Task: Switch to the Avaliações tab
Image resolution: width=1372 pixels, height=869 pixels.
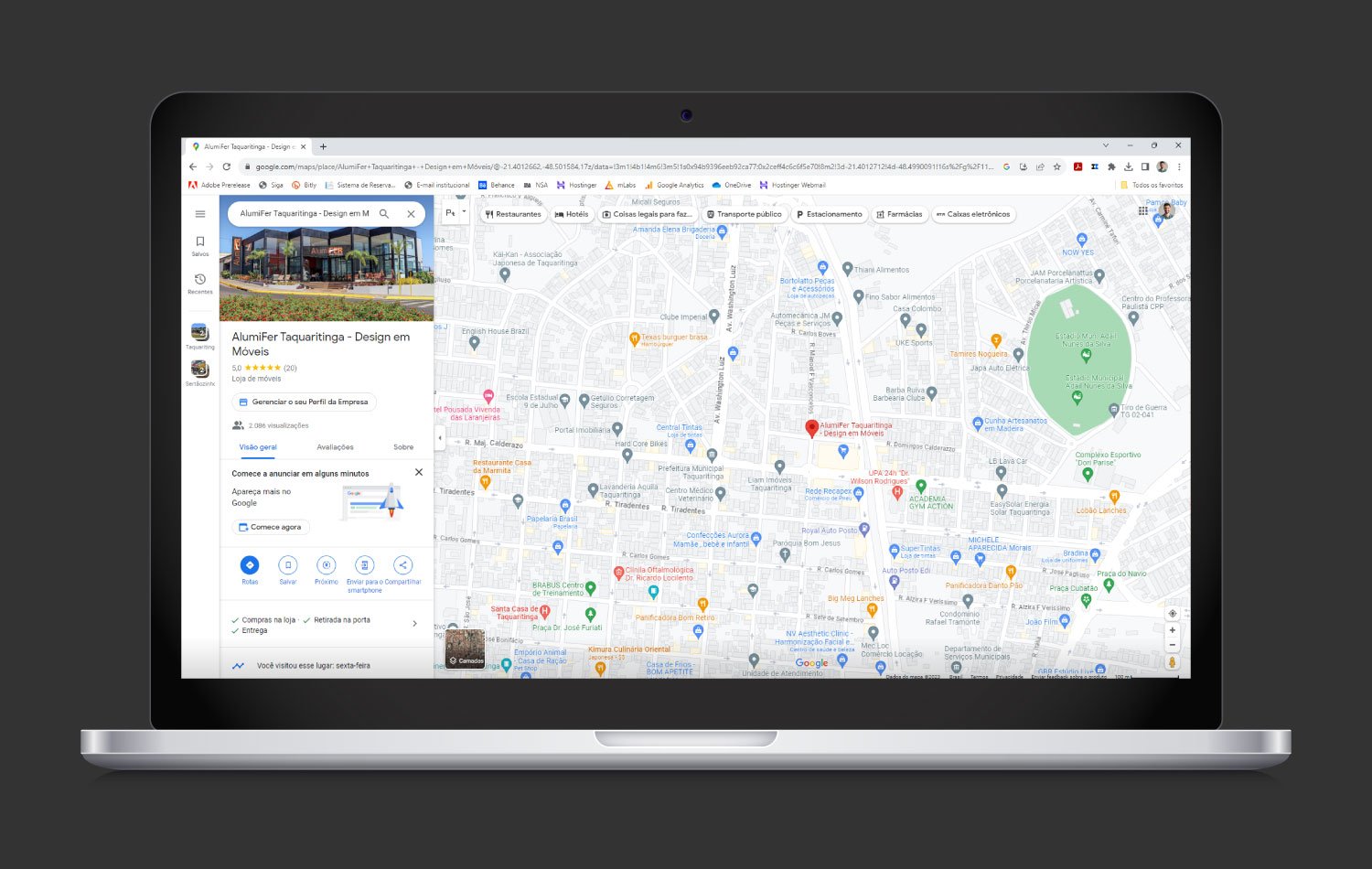Action: click(x=335, y=447)
